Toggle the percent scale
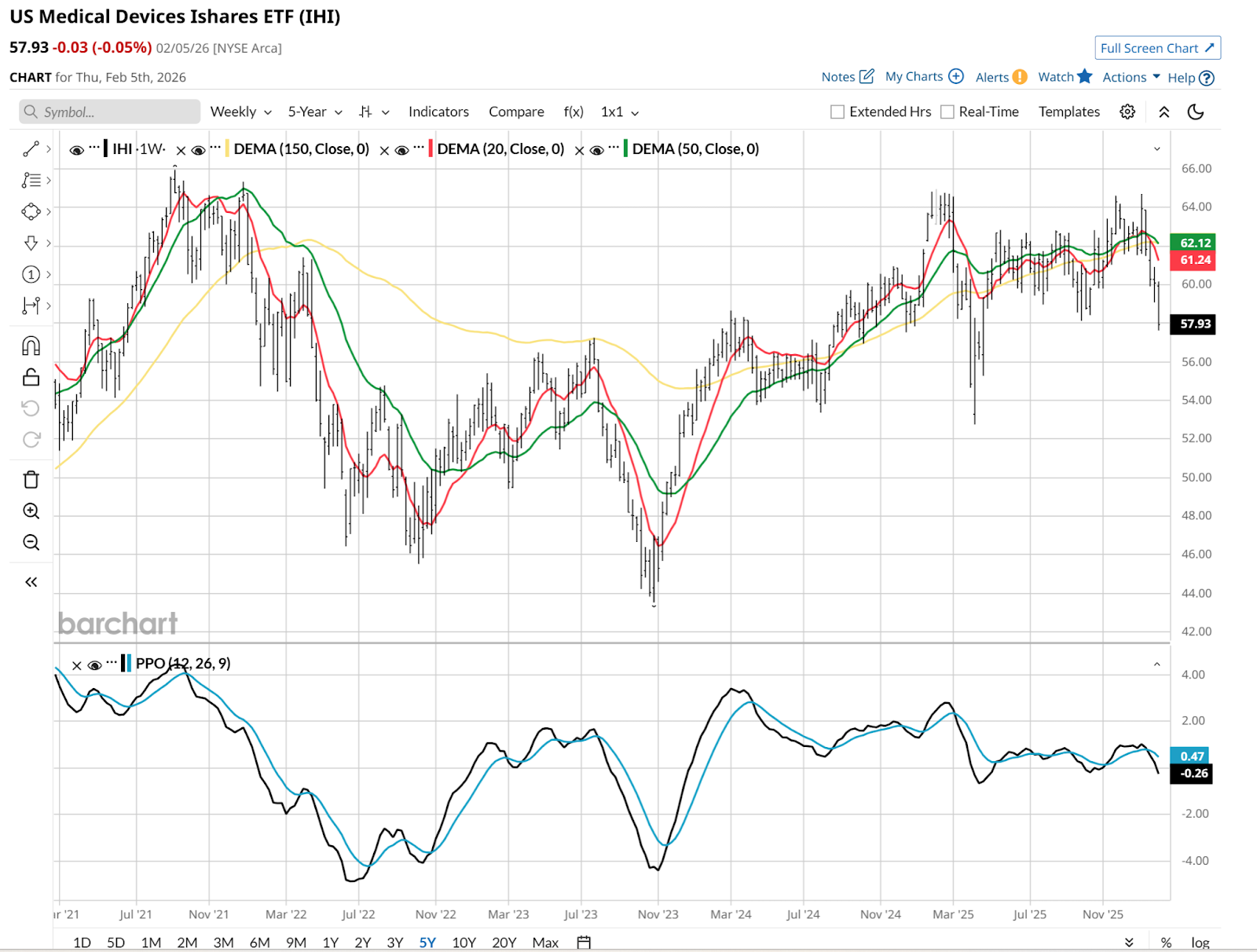Viewport: 1257px width, 952px height. tap(1166, 942)
